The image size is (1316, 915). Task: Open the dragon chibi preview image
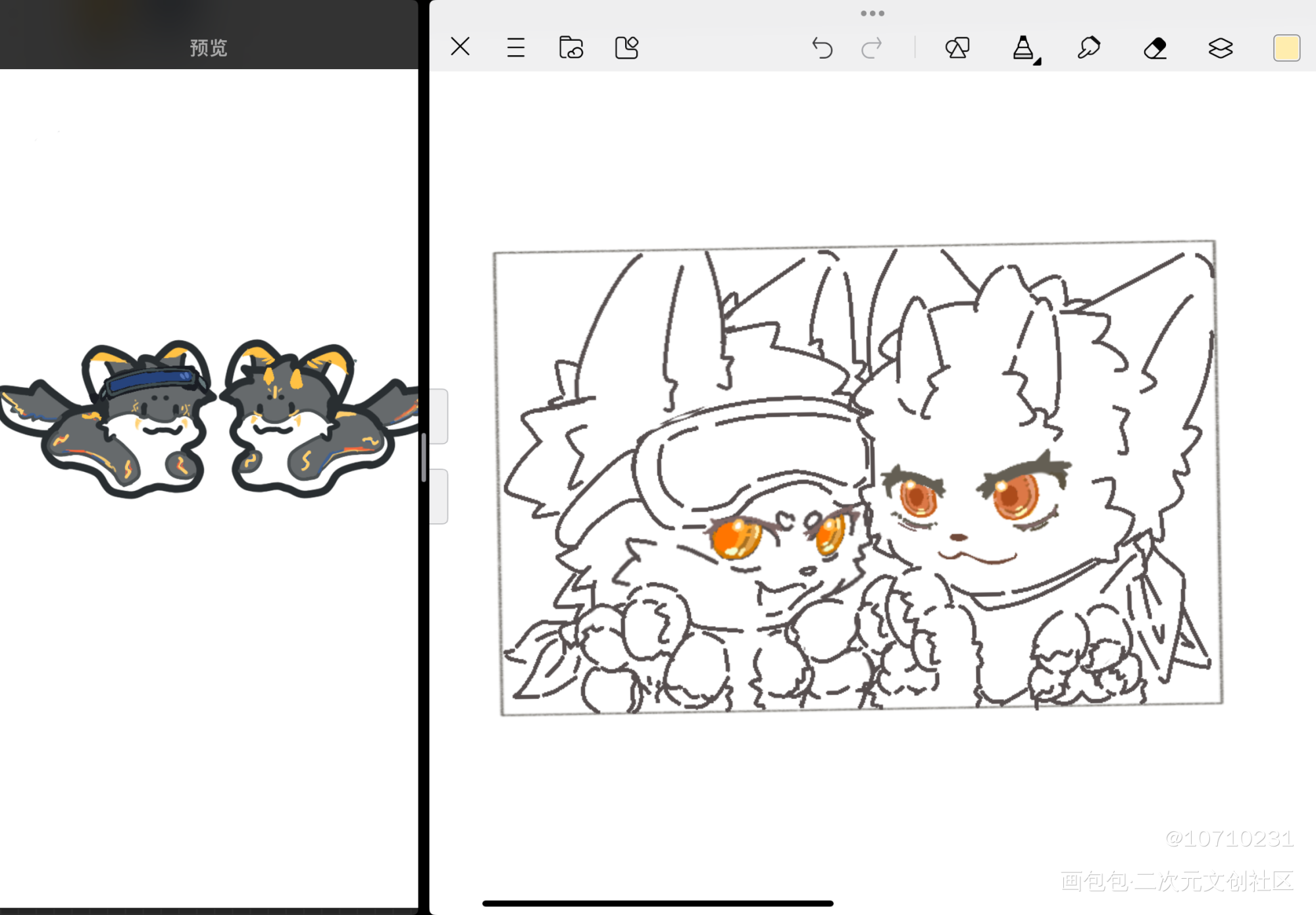209,419
